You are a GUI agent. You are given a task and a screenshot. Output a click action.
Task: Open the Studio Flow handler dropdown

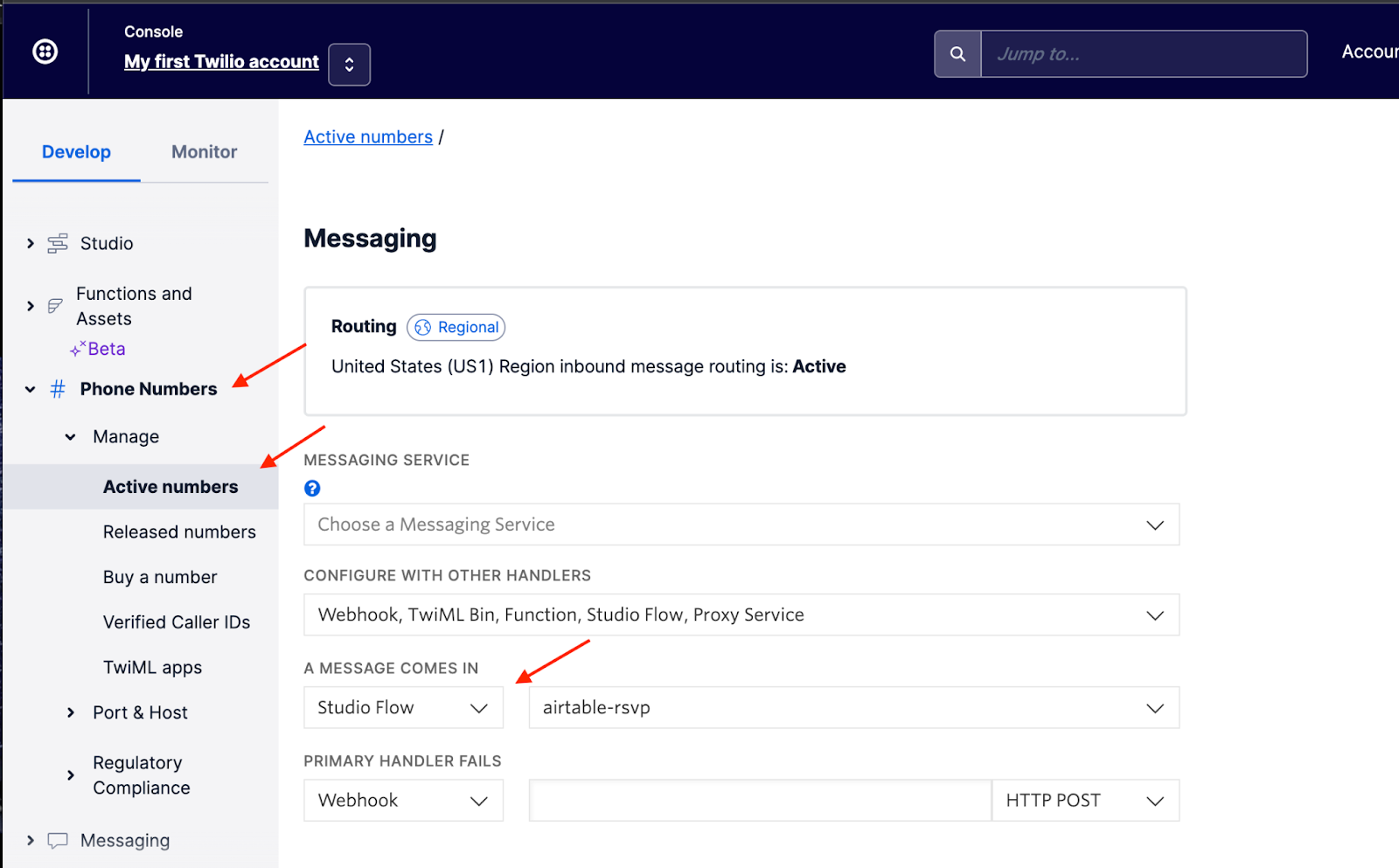coord(403,708)
